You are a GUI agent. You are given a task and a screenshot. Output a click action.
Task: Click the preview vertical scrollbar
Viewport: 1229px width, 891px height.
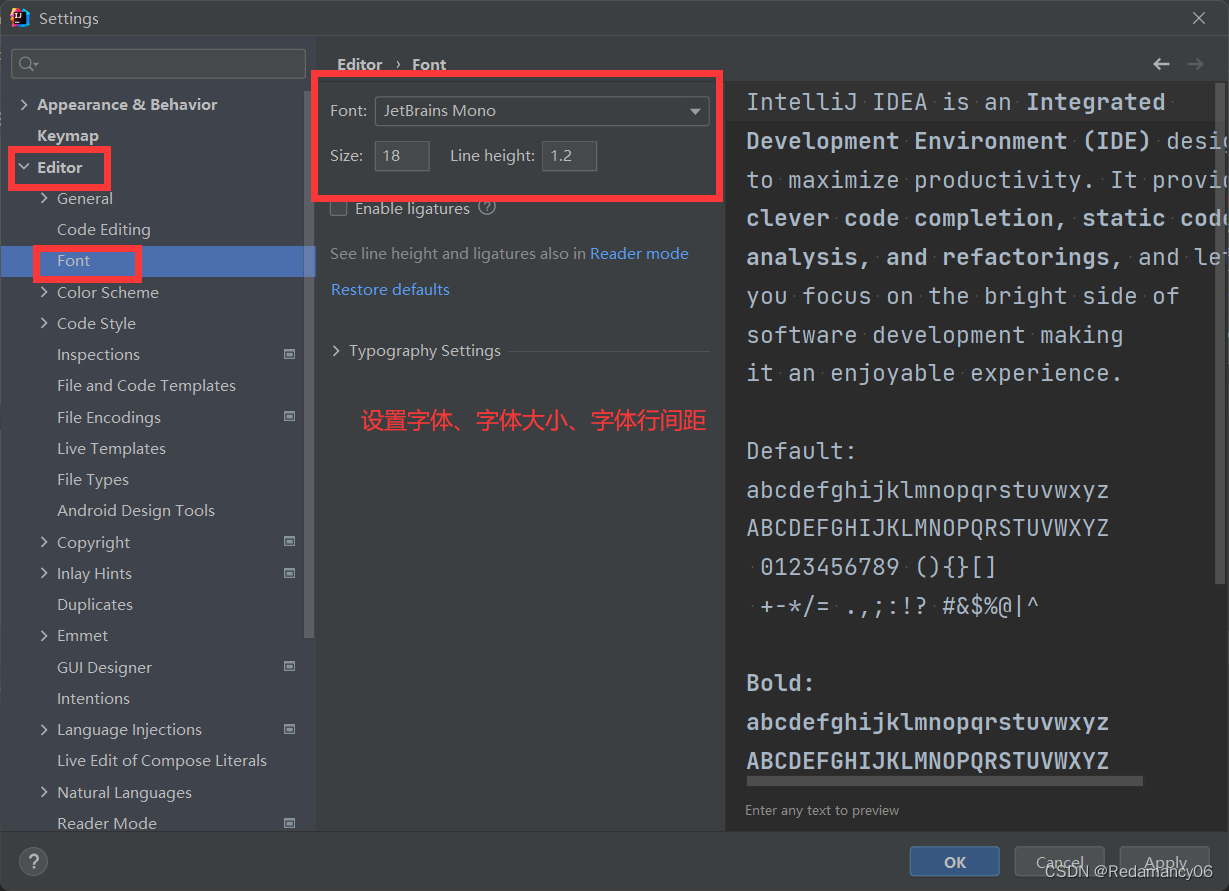1219,335
